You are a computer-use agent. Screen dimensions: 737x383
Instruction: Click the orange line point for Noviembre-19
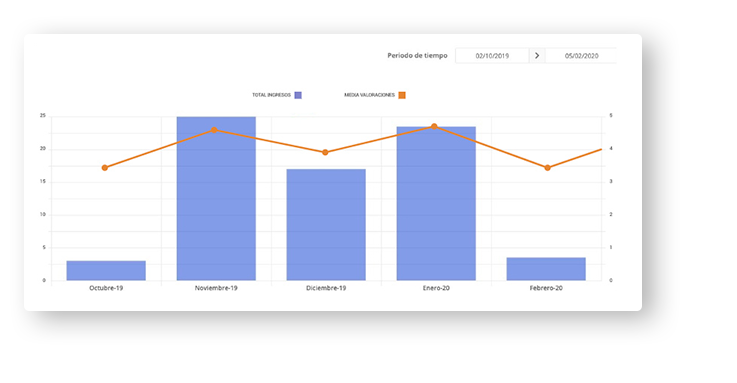214,130
